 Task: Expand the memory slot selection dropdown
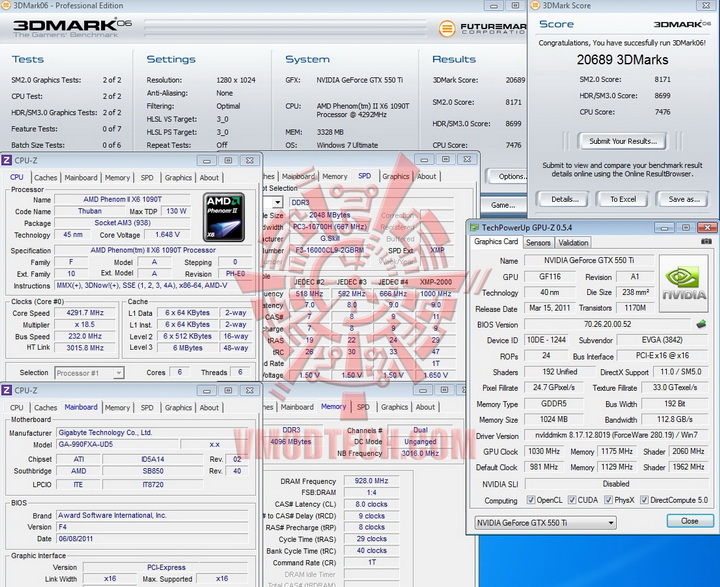tap(277, 202)
